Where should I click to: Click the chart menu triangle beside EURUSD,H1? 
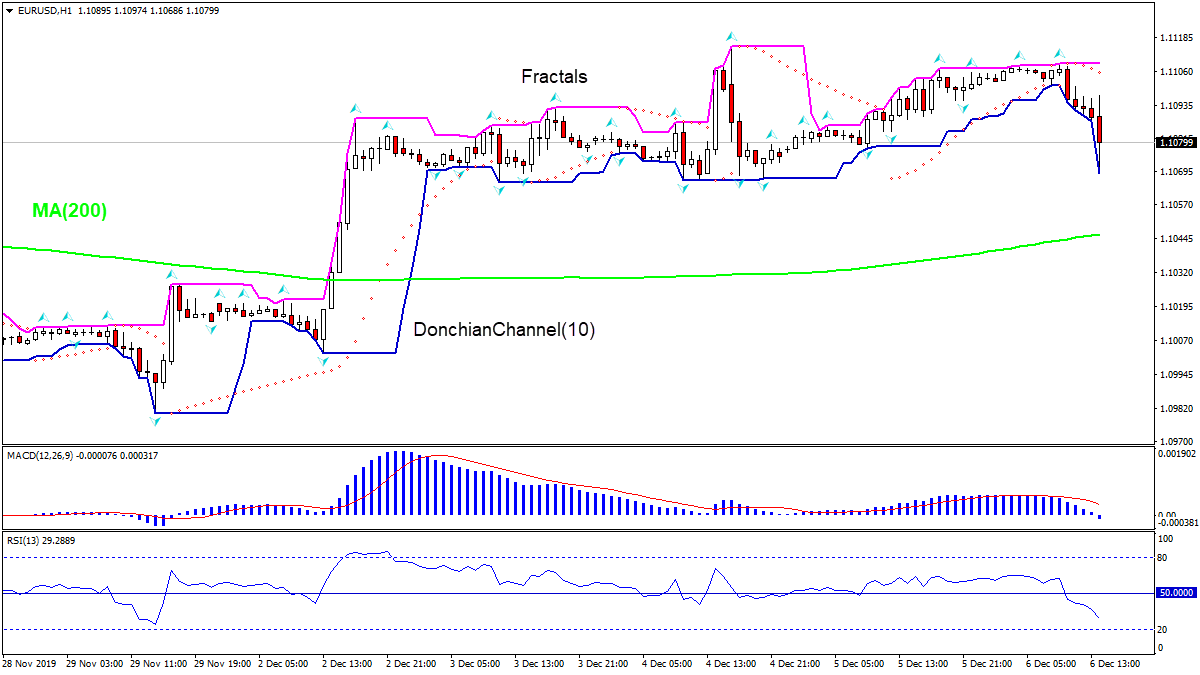[x=7, y=10]
